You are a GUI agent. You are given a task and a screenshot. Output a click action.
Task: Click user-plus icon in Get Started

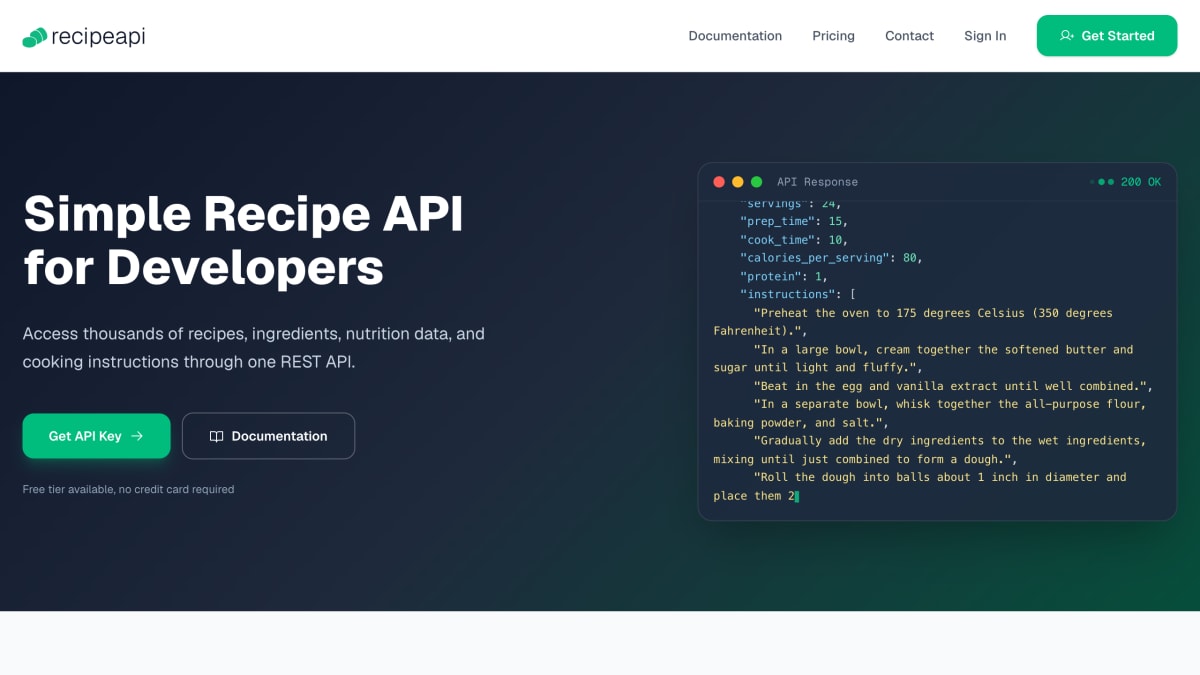click(x=1067, y=36)
